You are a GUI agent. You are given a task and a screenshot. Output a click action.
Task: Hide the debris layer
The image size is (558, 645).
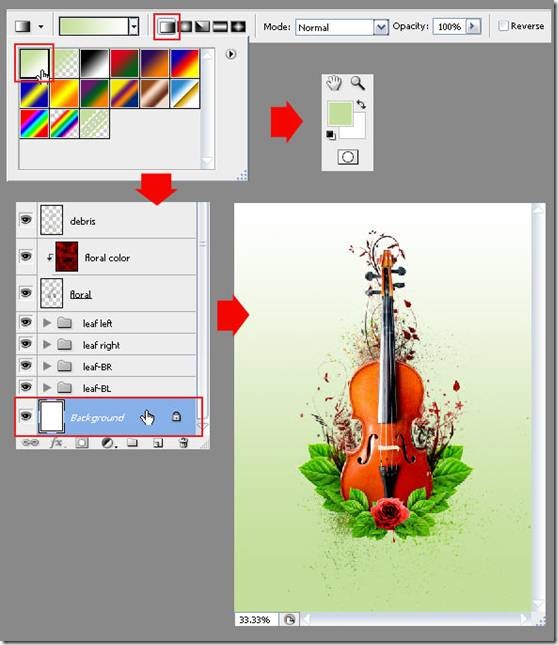click(25, 220)
